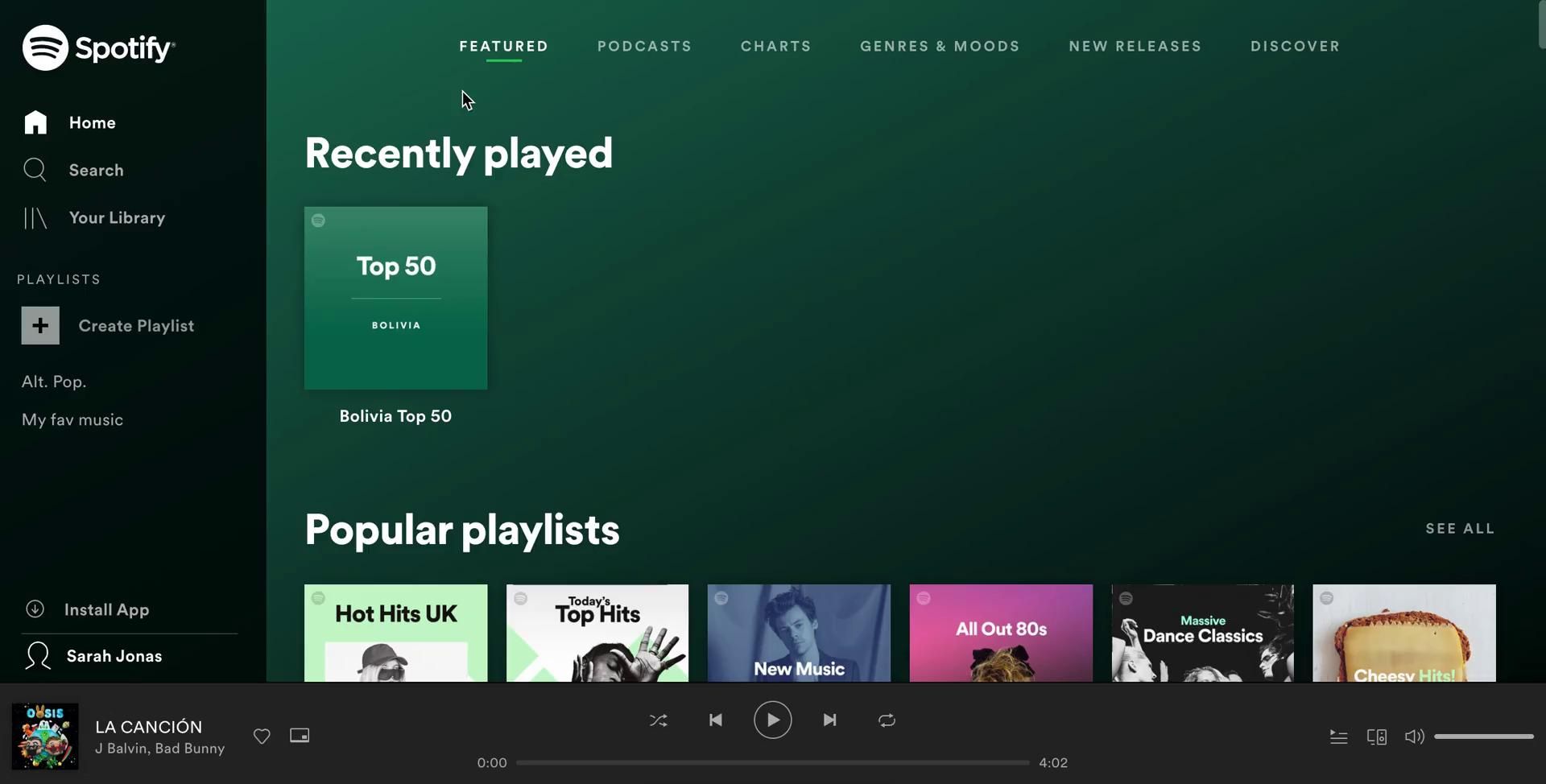The image size is (1546, 784).
Task: Toggle repeat mode
Action: tap(887, 720)
